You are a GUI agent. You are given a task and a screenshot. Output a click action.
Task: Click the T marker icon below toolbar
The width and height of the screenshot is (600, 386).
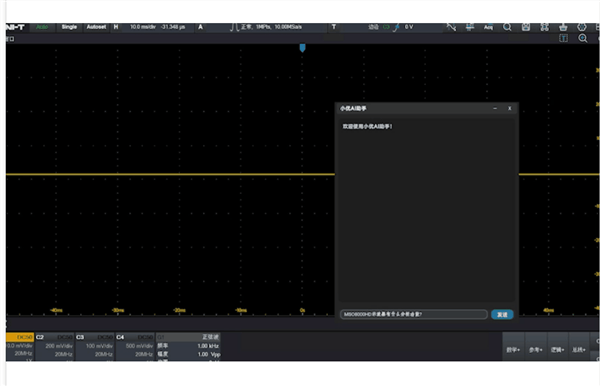(x=563, y=38)
